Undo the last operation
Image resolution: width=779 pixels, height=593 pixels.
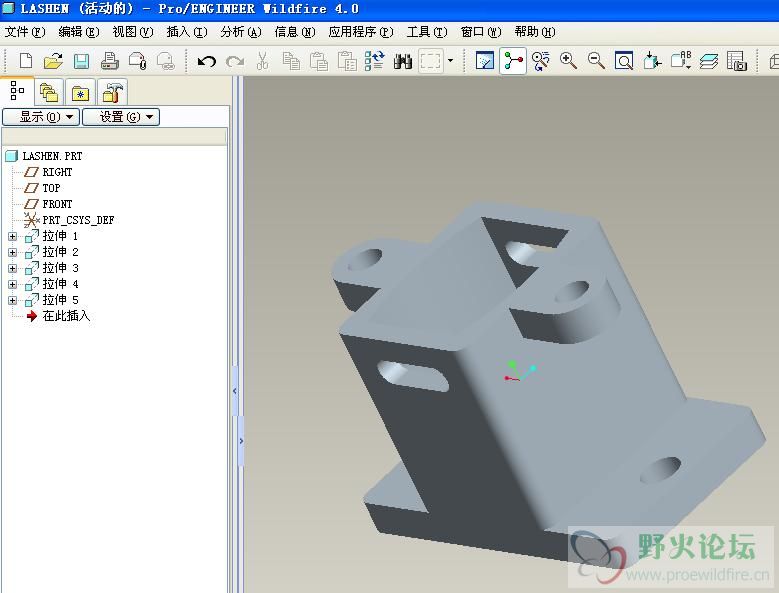click(207, 62)
